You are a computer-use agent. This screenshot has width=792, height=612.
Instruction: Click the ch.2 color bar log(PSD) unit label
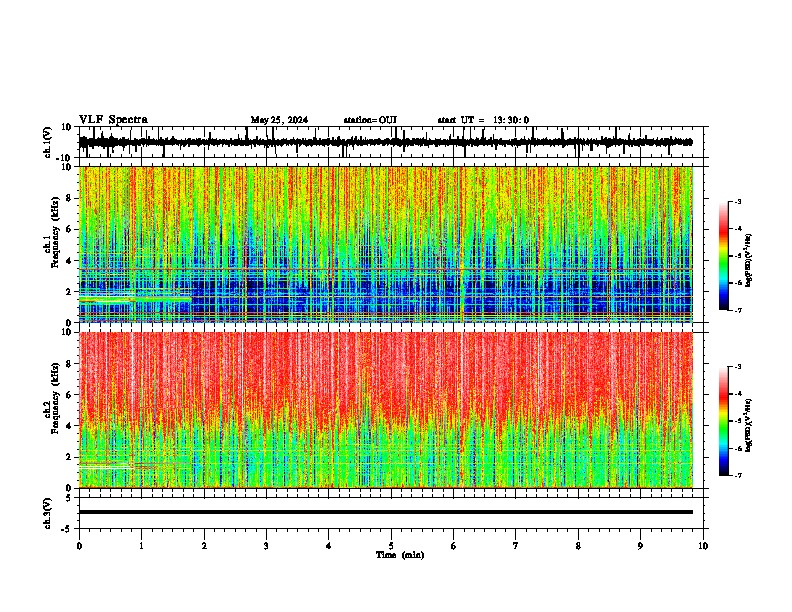pyautogui.click(x=749, y=425)
